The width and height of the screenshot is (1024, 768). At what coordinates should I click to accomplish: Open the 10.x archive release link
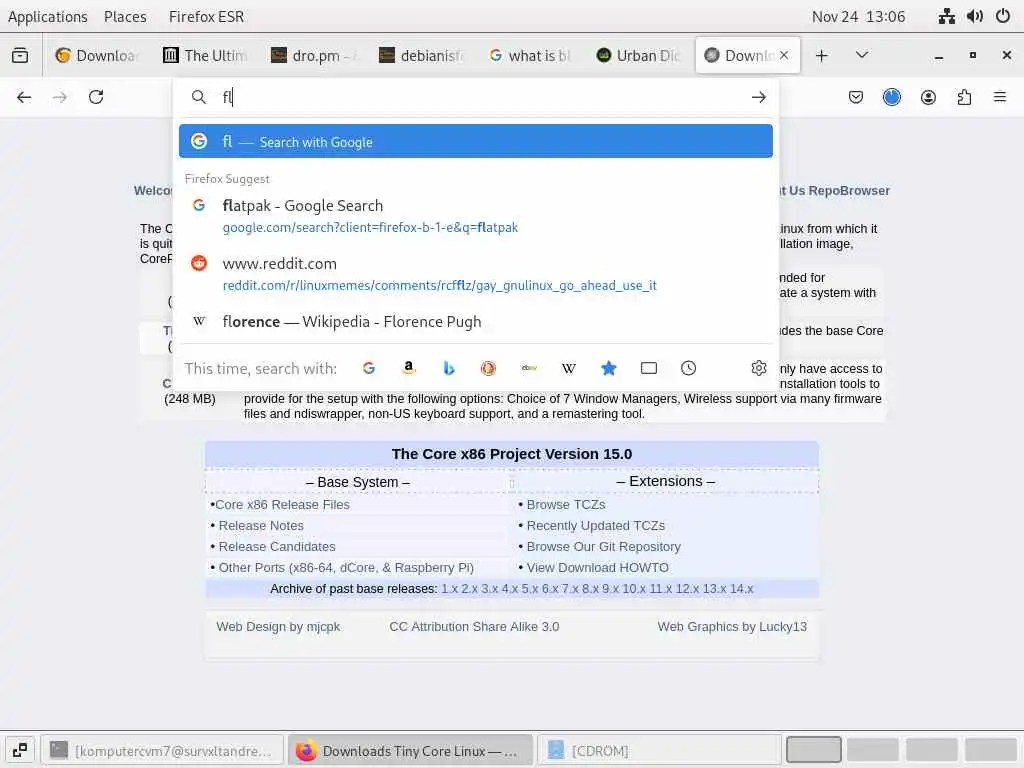(x=634, y=588)
